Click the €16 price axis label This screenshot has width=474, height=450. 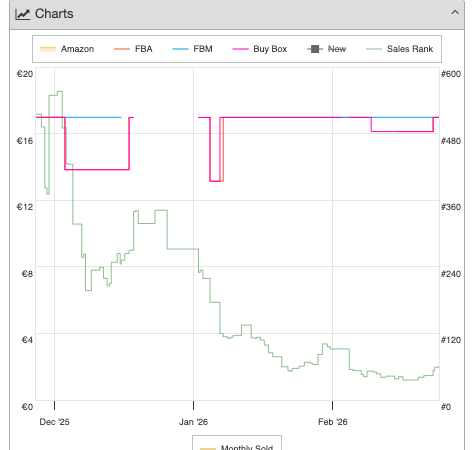25,141
